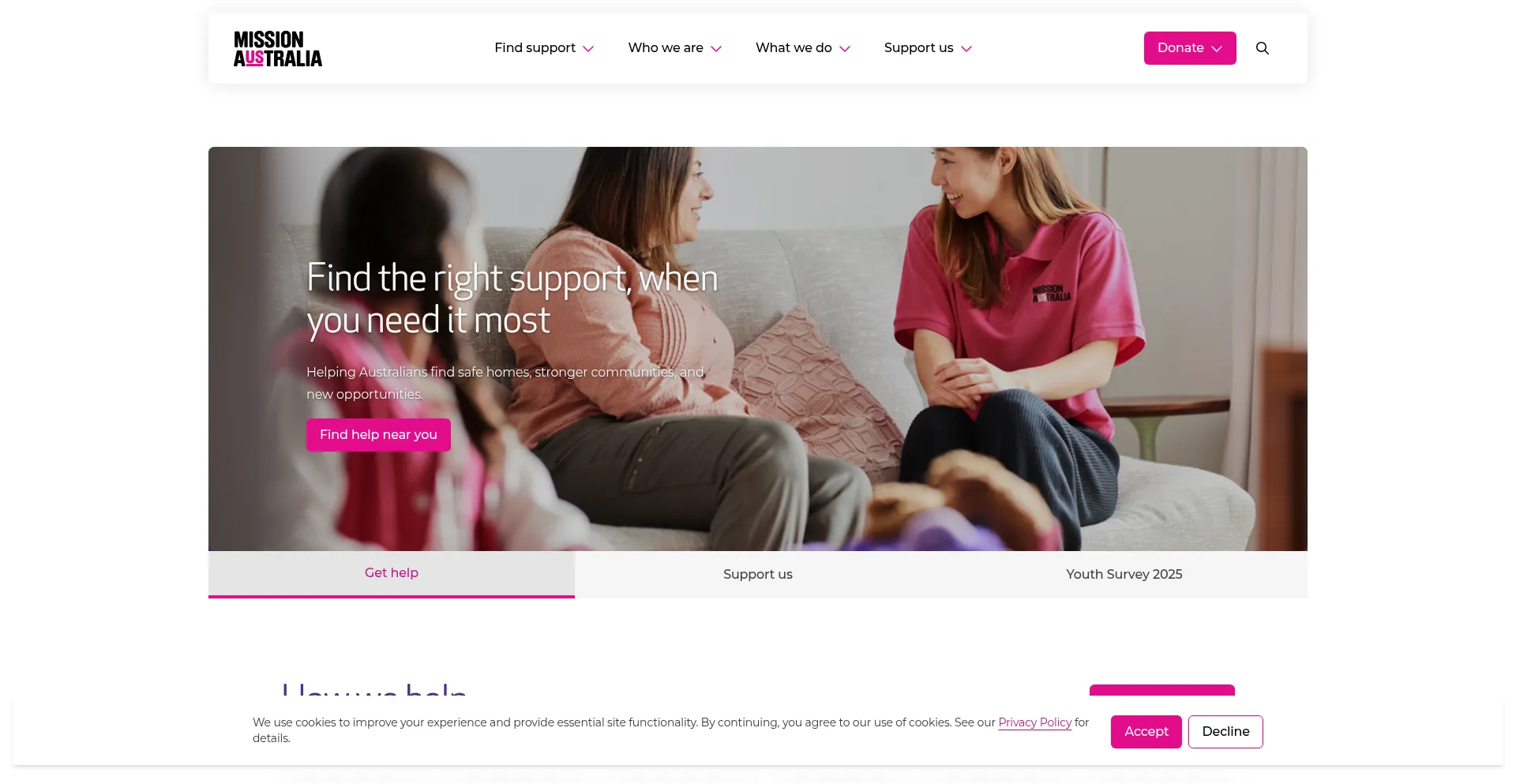Open the Find support menu
1516x784 pixels.
point(535,48)
